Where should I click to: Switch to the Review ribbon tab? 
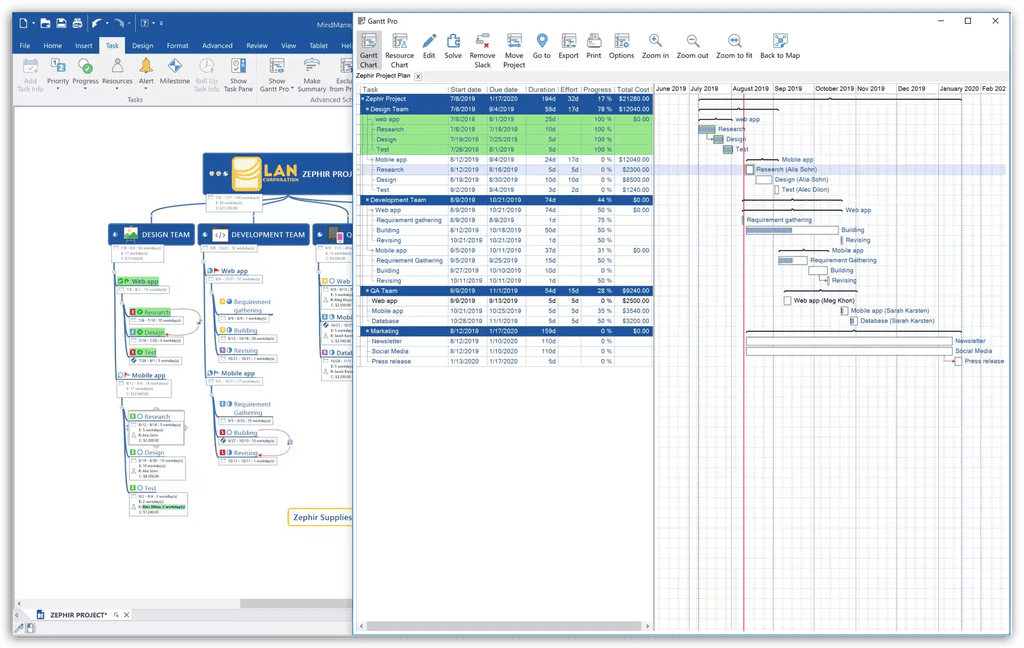point(257,46)
